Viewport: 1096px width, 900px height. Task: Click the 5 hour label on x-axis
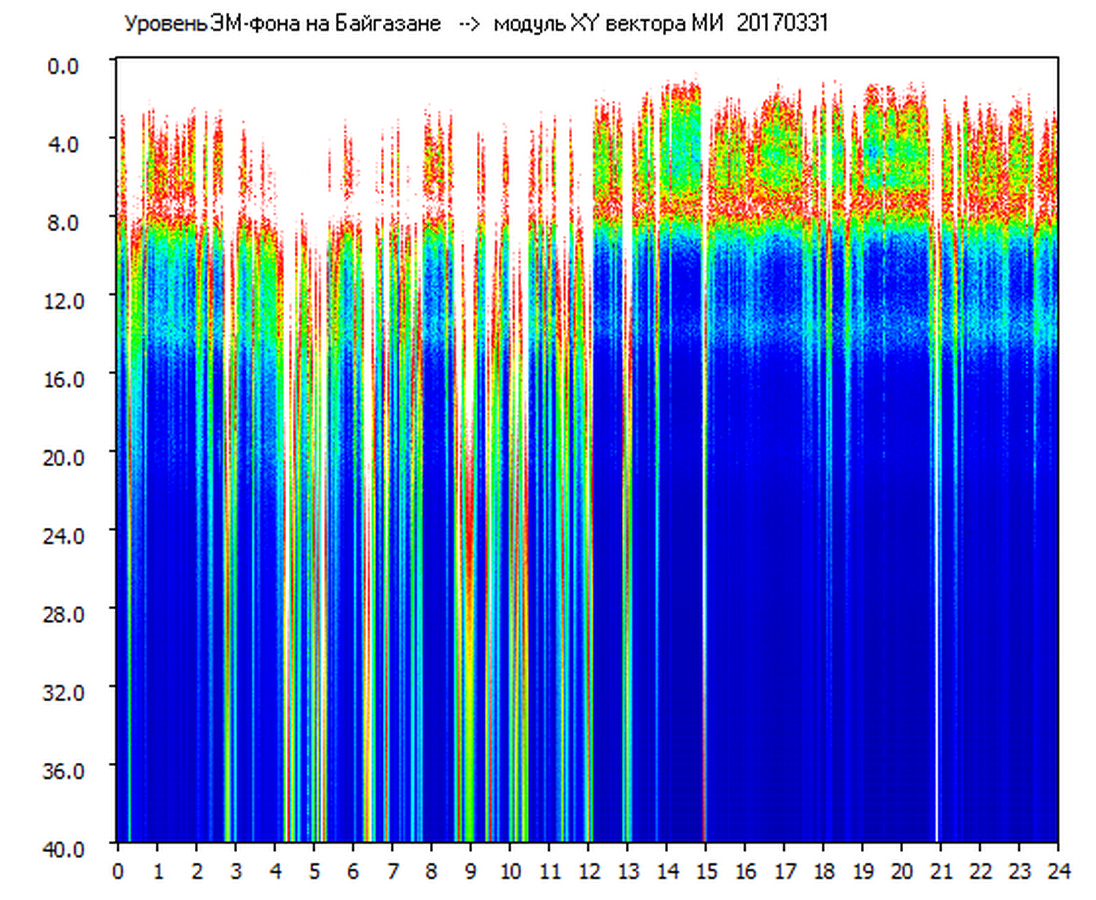tap(314, 871)
